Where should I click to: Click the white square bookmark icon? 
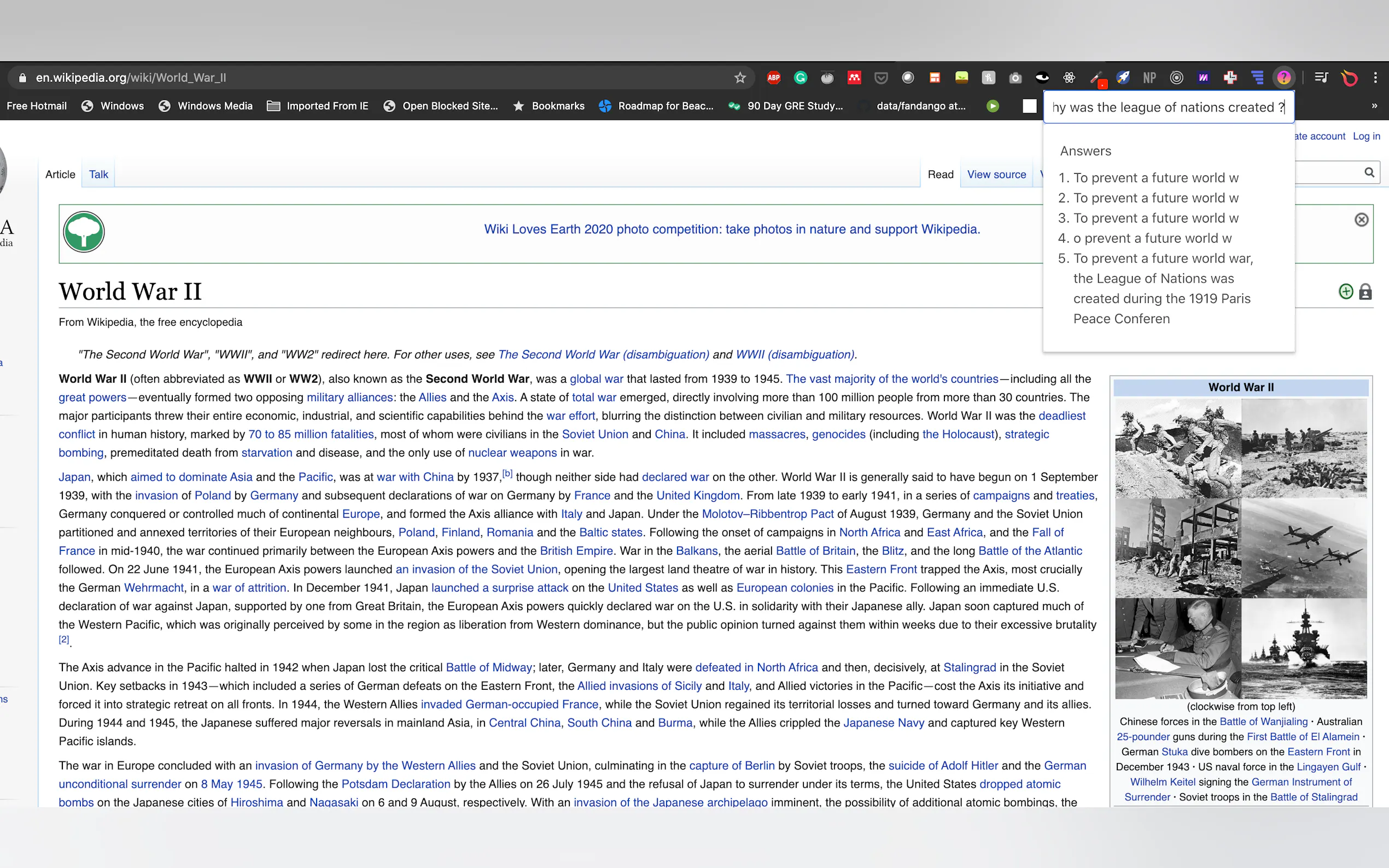coord(1030,105)
